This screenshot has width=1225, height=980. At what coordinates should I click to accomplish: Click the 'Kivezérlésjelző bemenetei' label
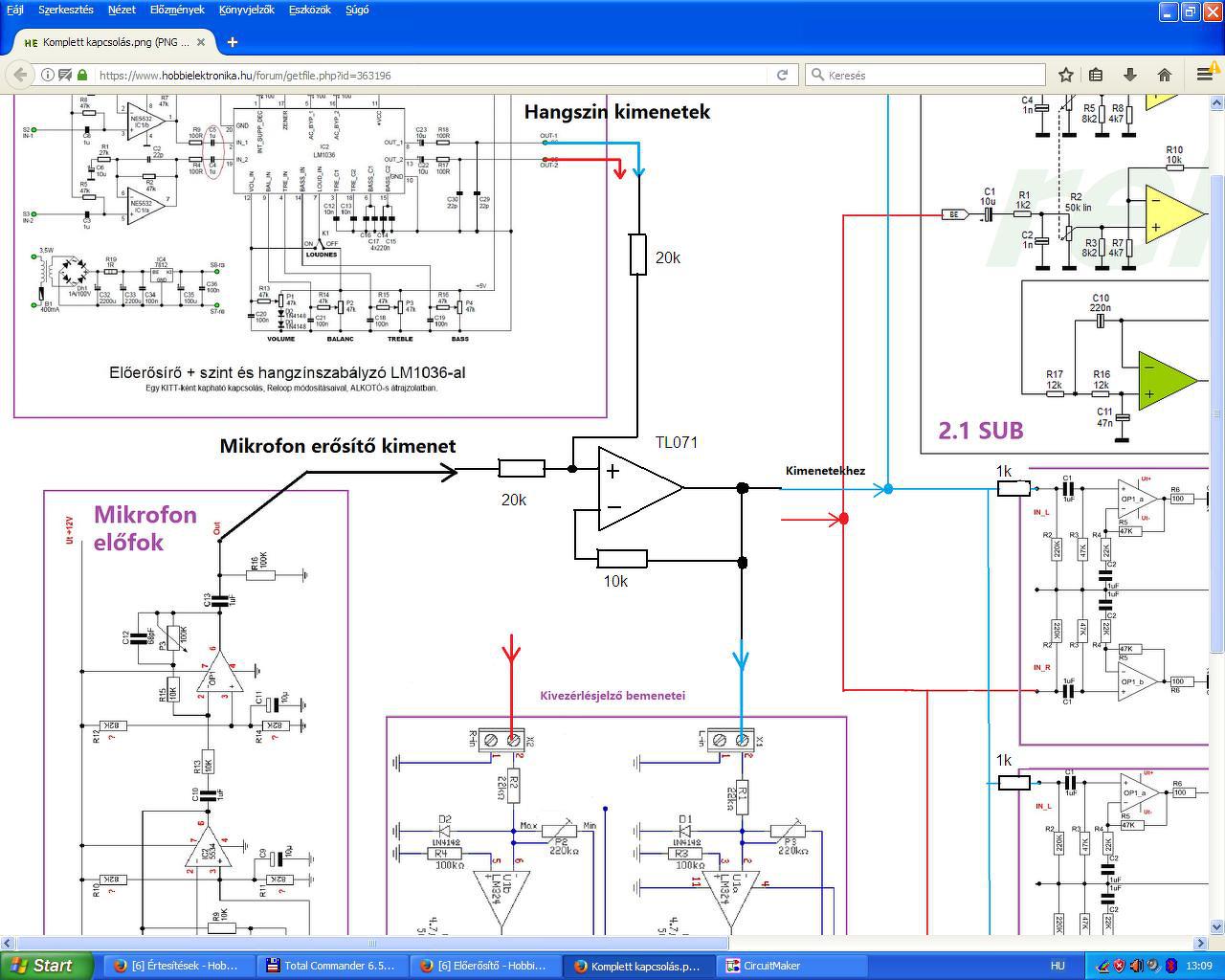click(612, 696)
